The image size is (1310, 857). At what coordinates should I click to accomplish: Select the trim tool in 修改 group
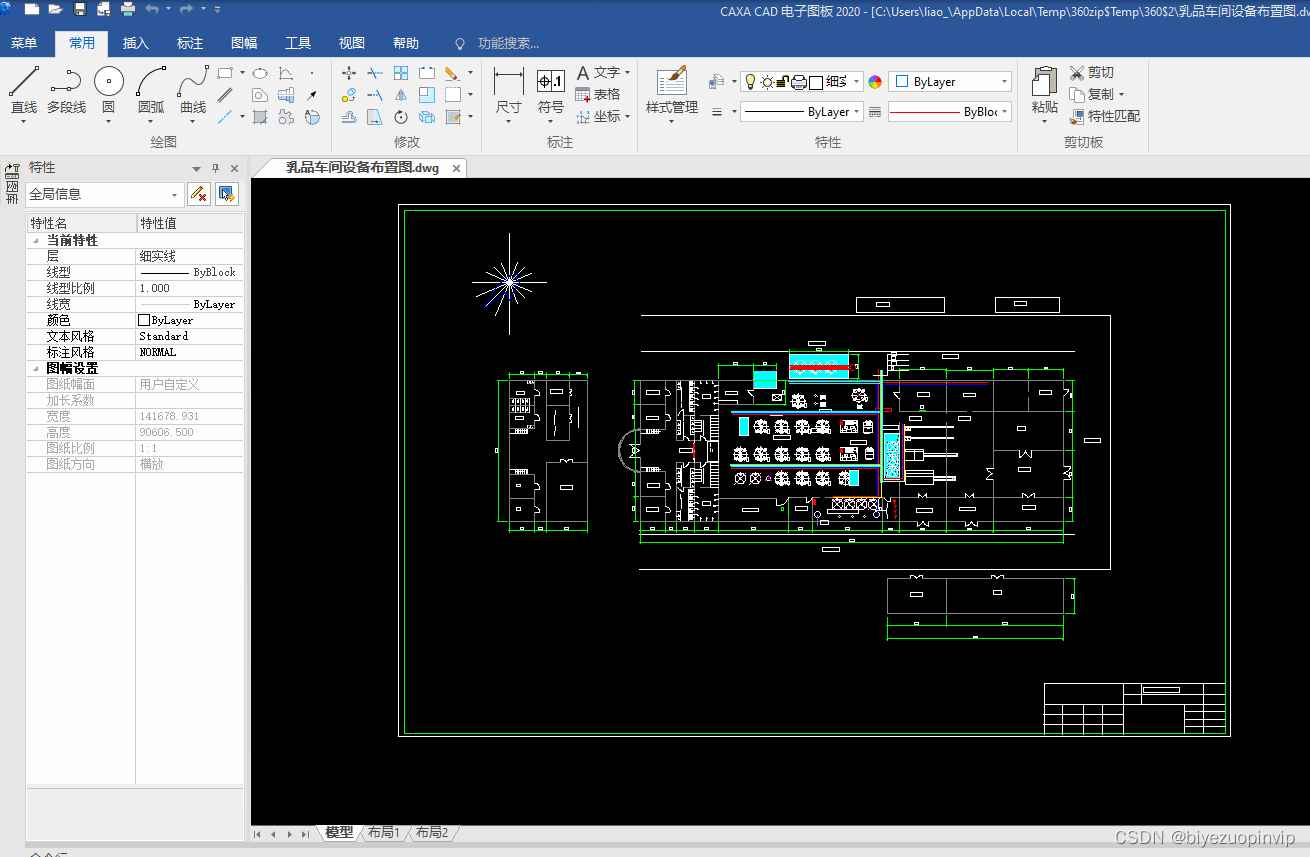375,73
